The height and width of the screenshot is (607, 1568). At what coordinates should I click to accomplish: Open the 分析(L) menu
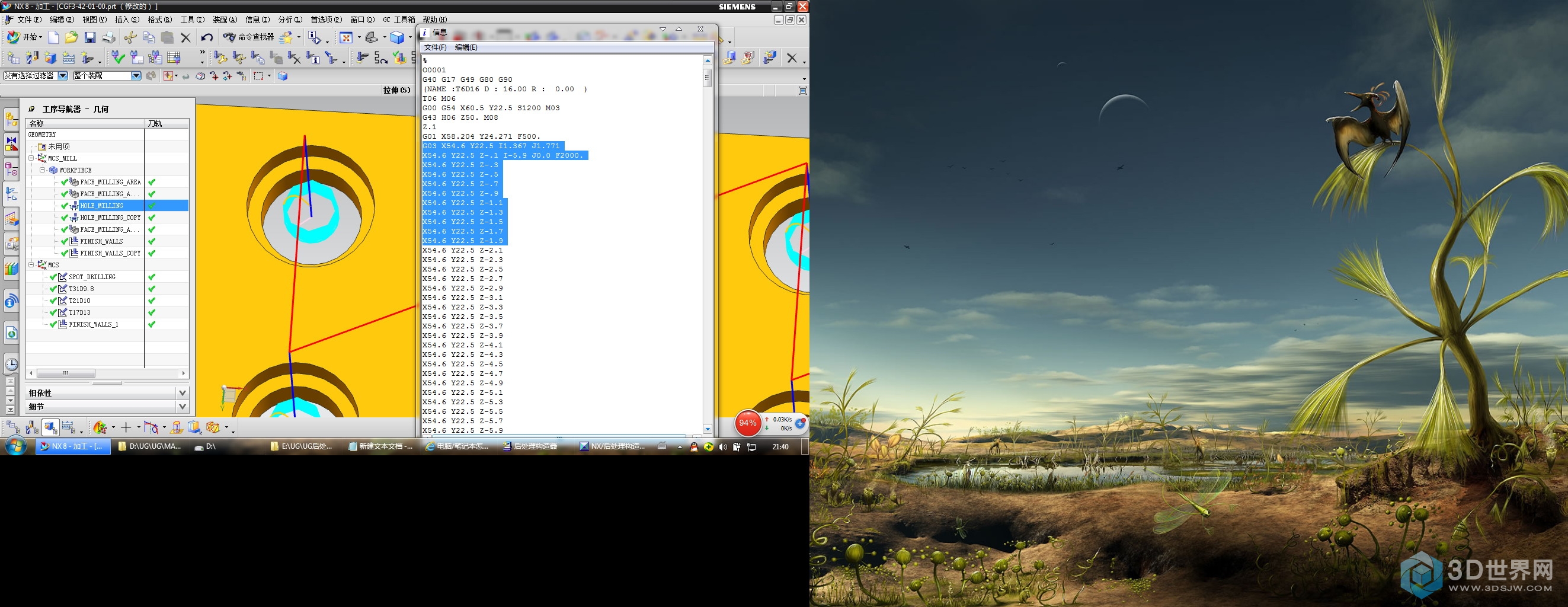pos(290,20)
